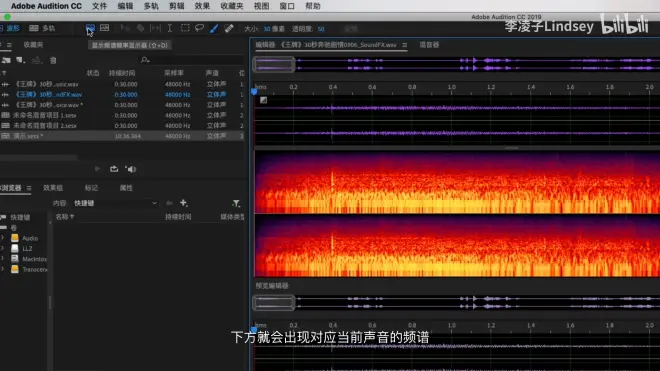The image size is (660, 371).
Task: Click the HUD gain icon on waveform
Action: click(263, 100)
